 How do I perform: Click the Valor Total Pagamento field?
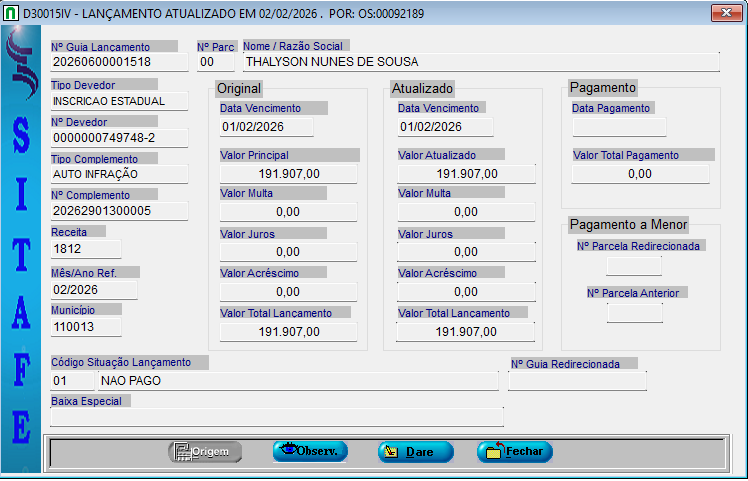641,174
